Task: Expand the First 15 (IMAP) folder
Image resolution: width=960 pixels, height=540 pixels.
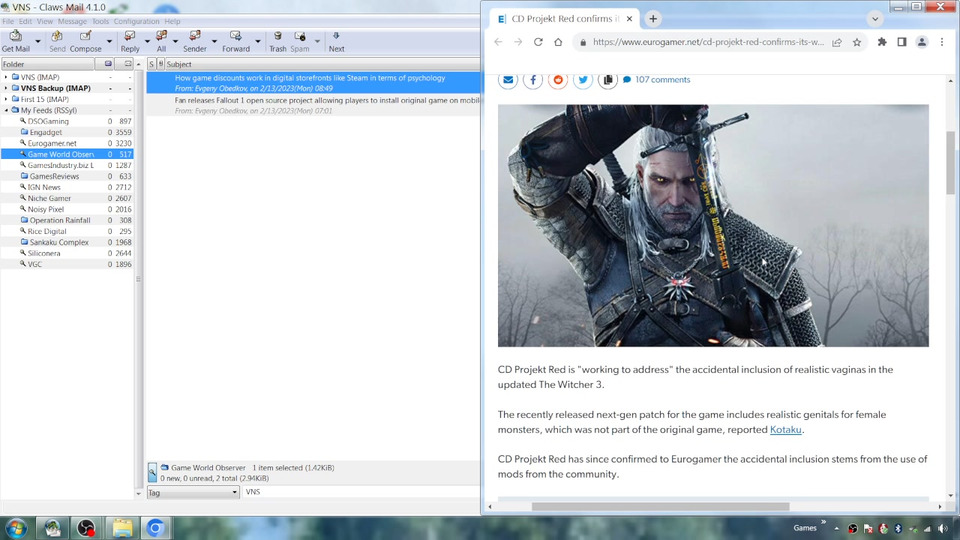Action: (x=6, y=99)
